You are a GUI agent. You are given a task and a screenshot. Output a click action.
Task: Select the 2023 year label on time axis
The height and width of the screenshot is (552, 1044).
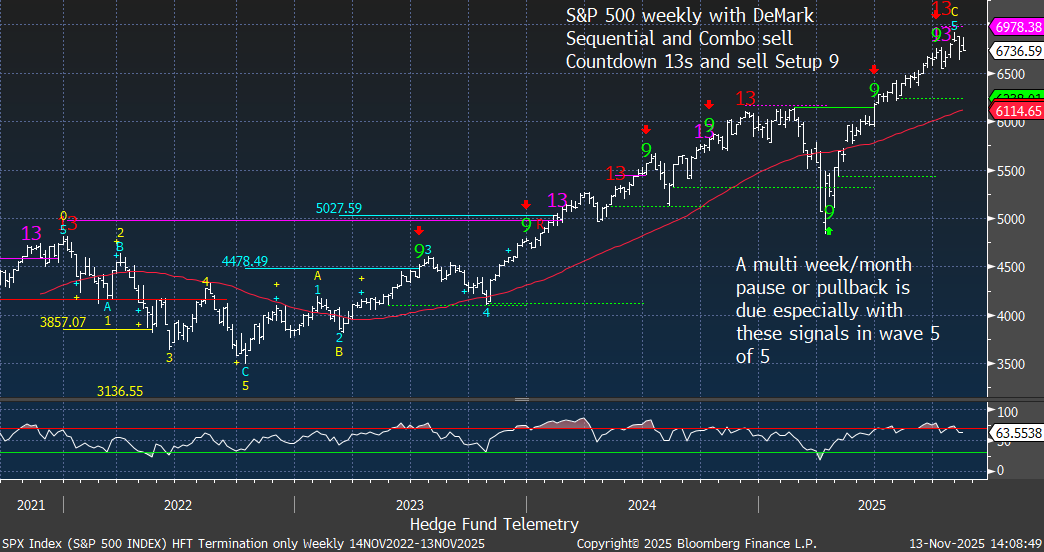[x=410, y=505]
